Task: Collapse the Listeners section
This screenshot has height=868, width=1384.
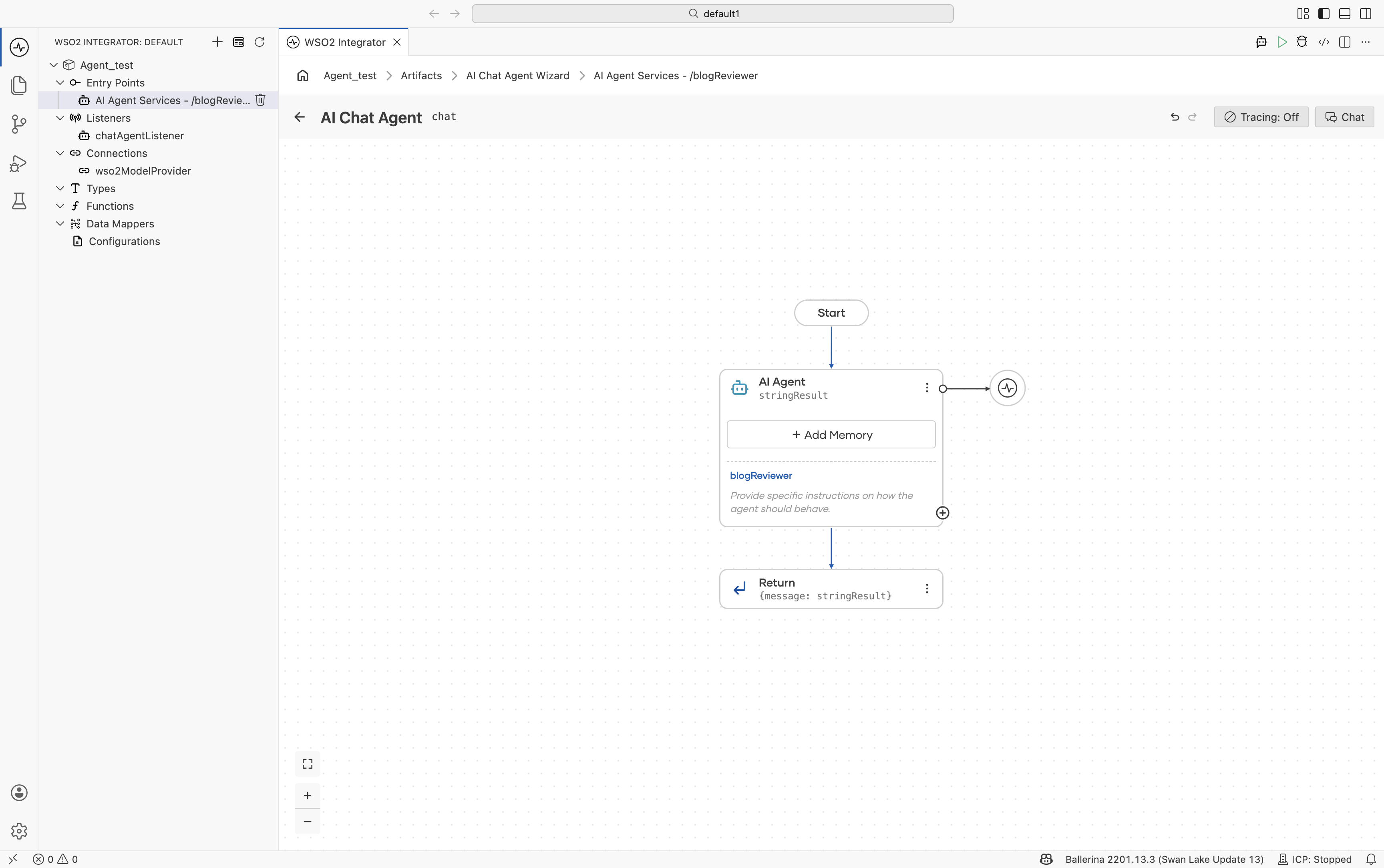Action: (x=60, y=118)
